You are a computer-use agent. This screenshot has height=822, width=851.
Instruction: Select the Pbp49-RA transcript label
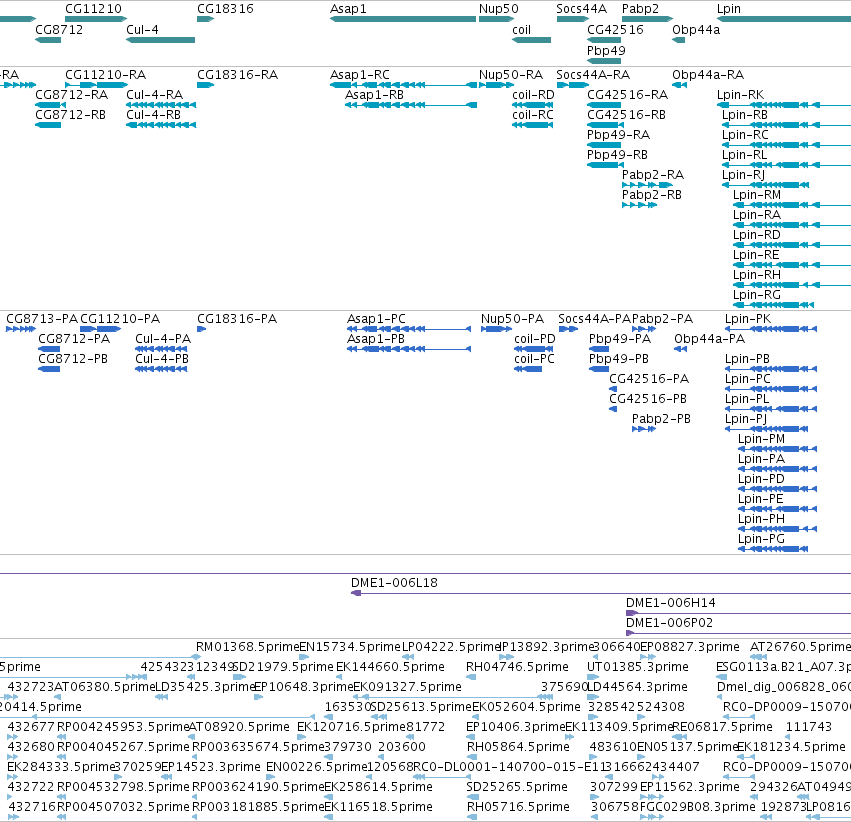click(619, 135)
